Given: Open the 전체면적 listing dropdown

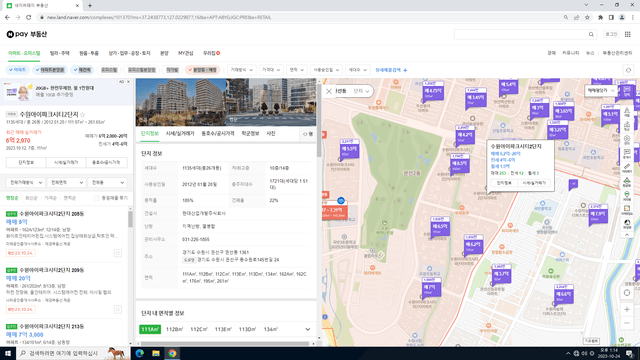Looking at the screenshot, I should (66, 183).
